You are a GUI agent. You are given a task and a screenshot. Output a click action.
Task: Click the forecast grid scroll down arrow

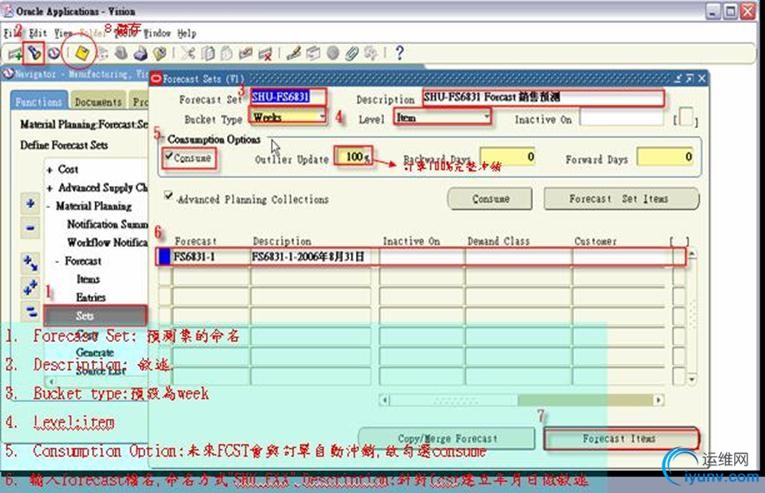[x=691, y=379]
